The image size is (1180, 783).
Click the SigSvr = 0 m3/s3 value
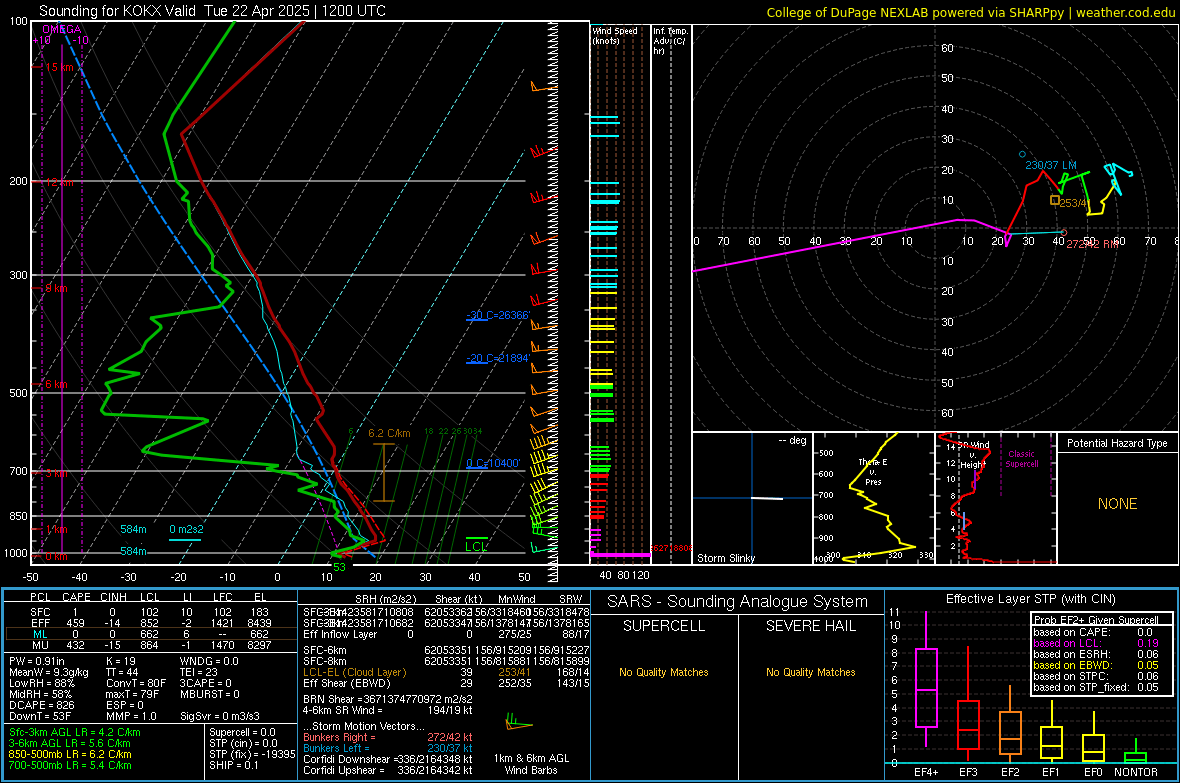220,716
